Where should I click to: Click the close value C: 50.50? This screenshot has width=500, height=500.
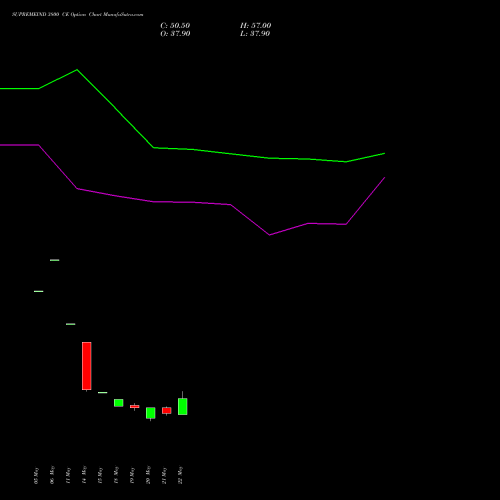175,26
